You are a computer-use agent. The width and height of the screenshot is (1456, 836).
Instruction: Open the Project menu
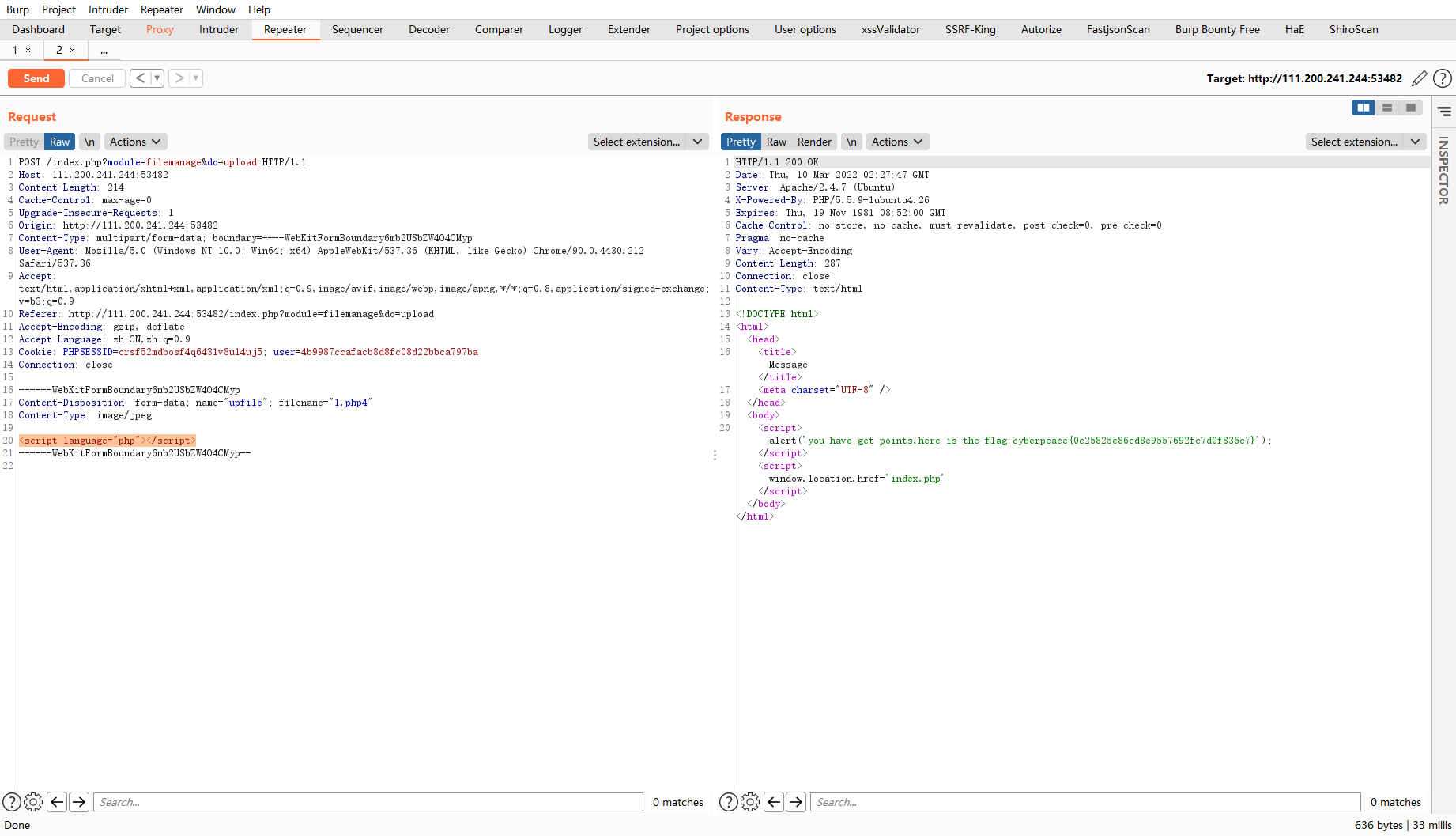coord(58,9)
